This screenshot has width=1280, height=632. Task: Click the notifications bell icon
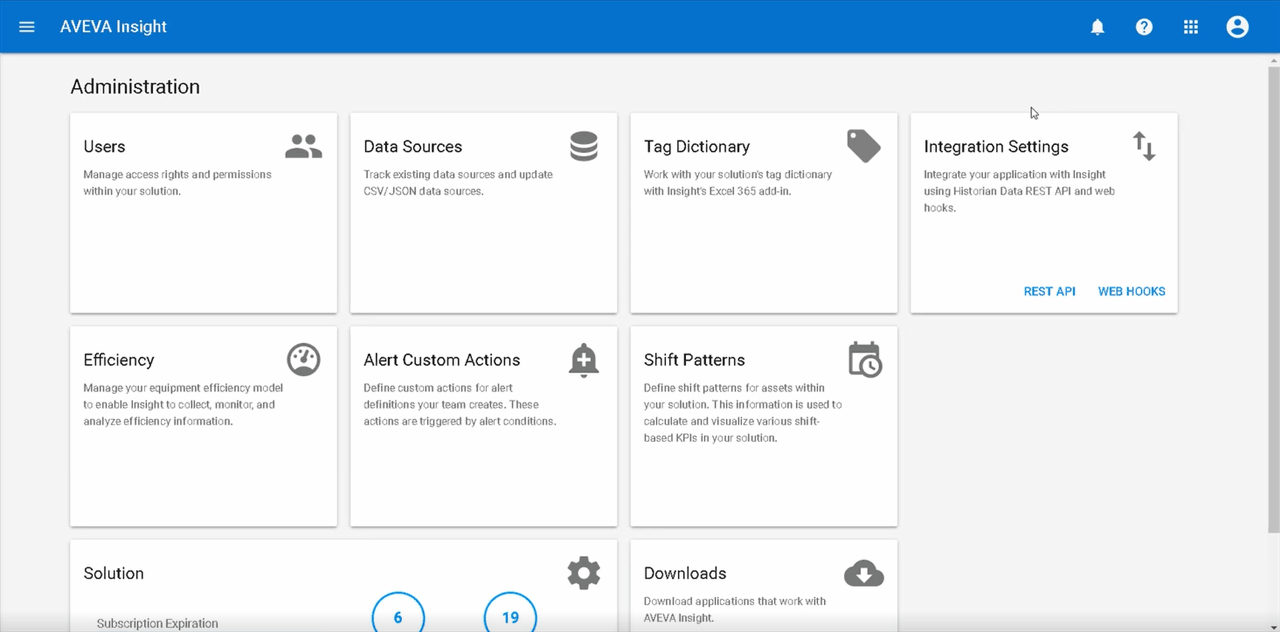pyautogui.click(x=1097, y=27)
